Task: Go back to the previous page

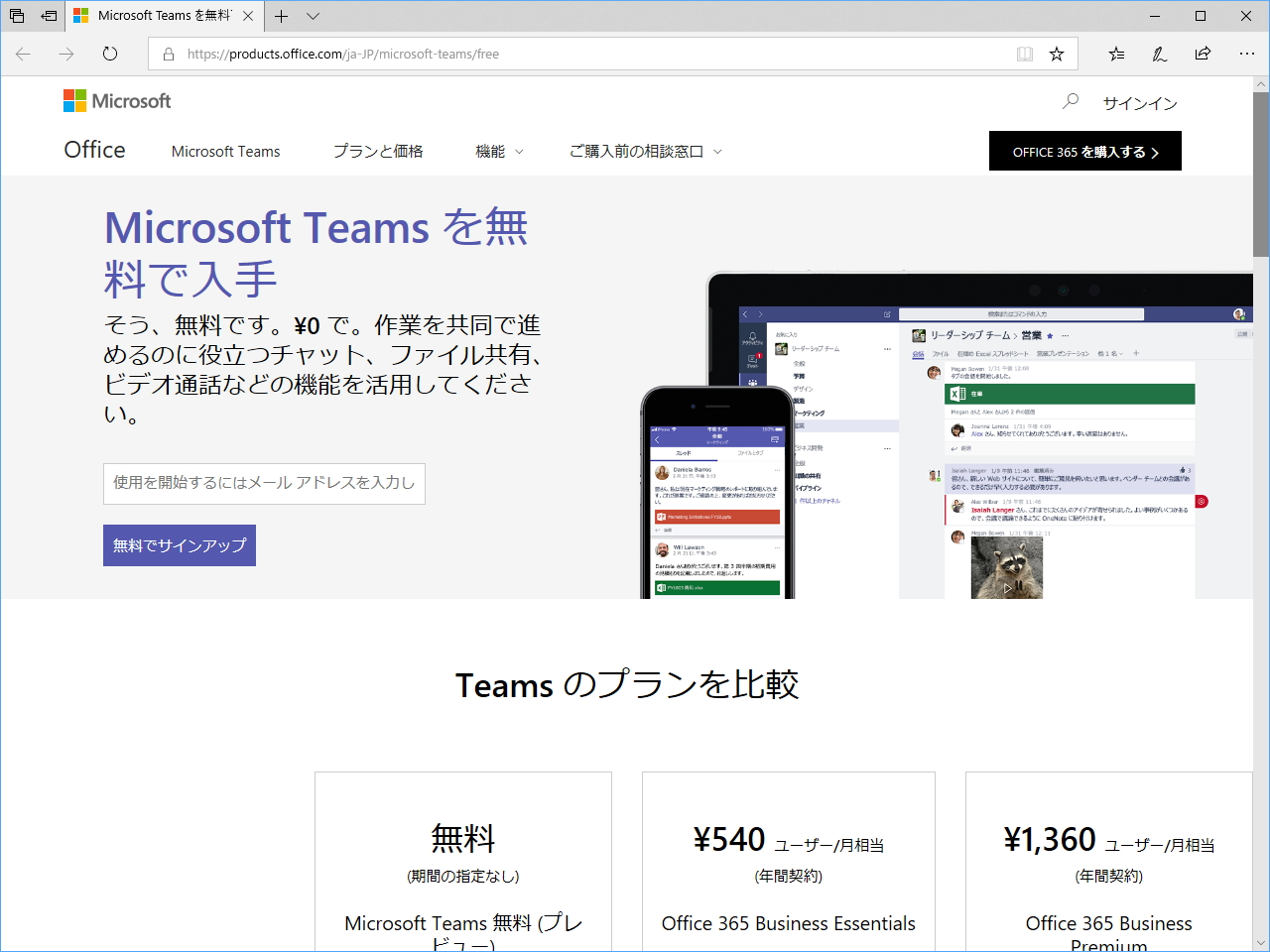Action: click(24, 54)
